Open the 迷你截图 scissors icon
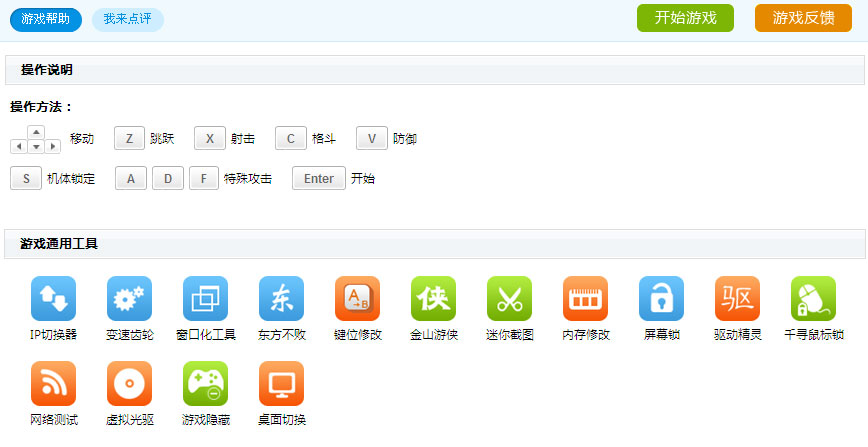The height and width of the screenshot is (447, 868). click(x=509, y=299)
